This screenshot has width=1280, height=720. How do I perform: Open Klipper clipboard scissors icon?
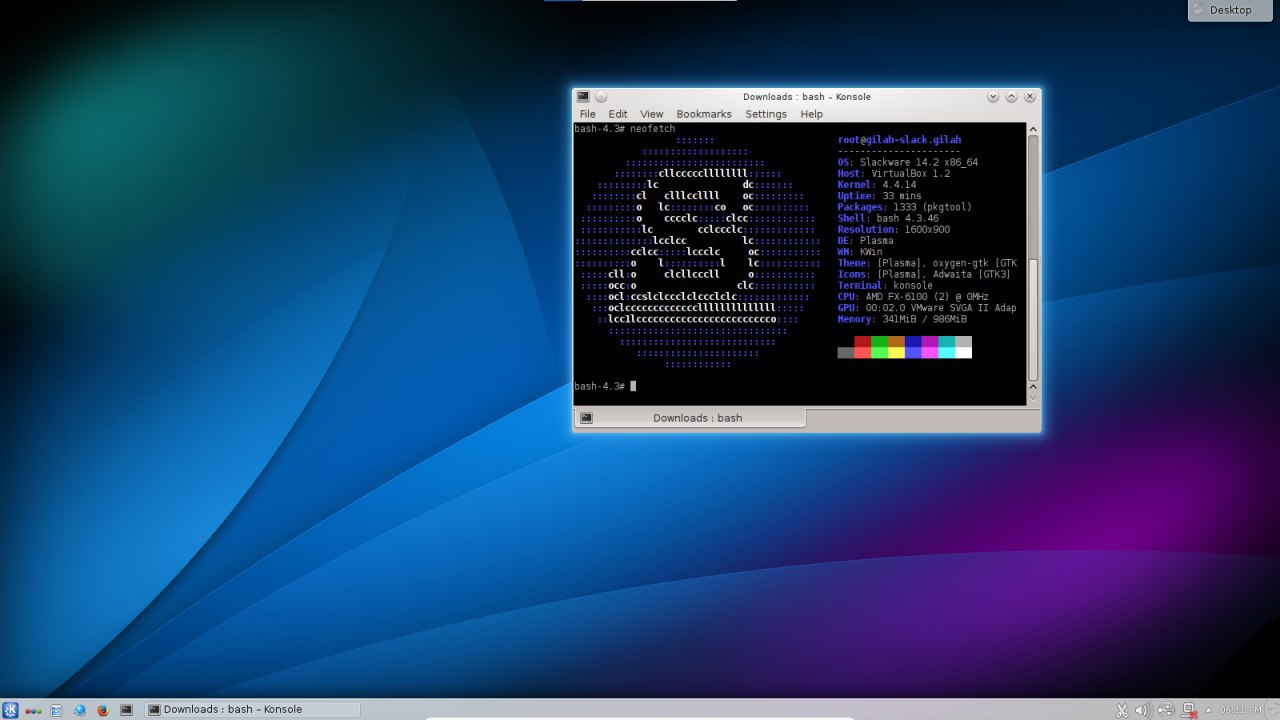[x=1122, y=710]
